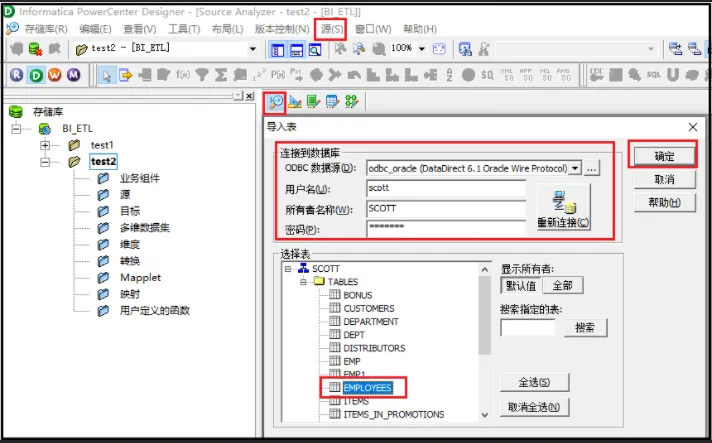Open the 工具(T) menu
712x443 pixels.
point(184,29)
